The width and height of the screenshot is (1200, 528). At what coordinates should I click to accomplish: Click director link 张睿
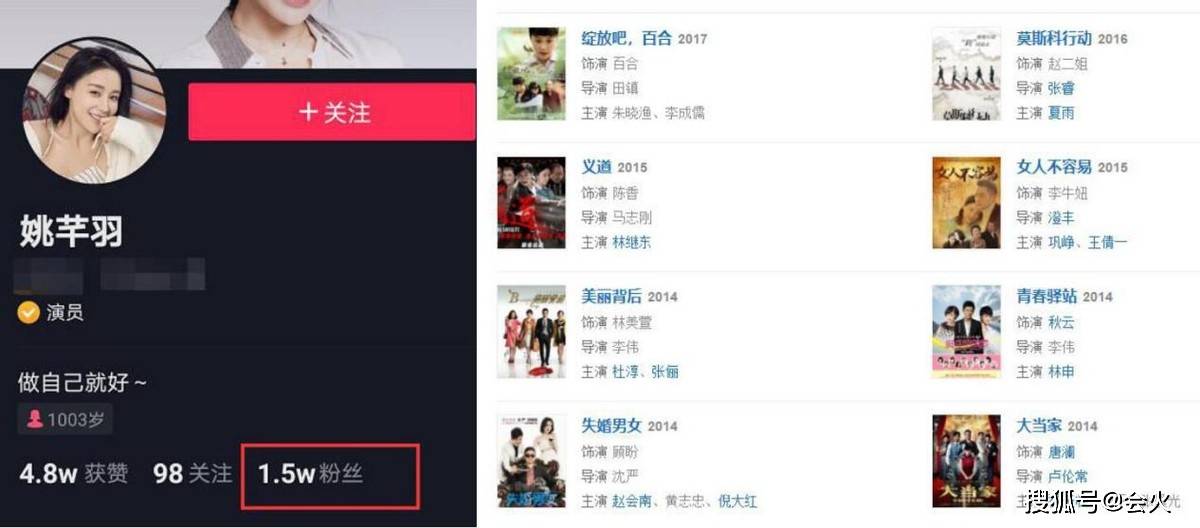pos(1062,88)
